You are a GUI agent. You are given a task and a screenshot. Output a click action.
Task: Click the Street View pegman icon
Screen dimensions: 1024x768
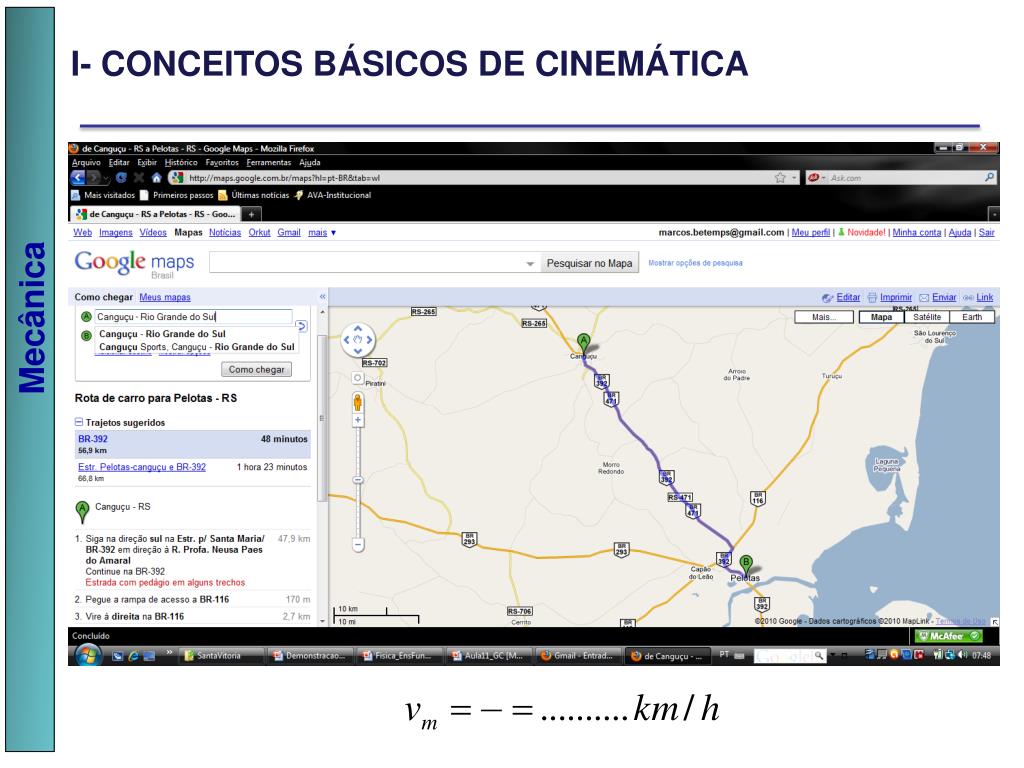pyautogui.click(x=358, y=402)
